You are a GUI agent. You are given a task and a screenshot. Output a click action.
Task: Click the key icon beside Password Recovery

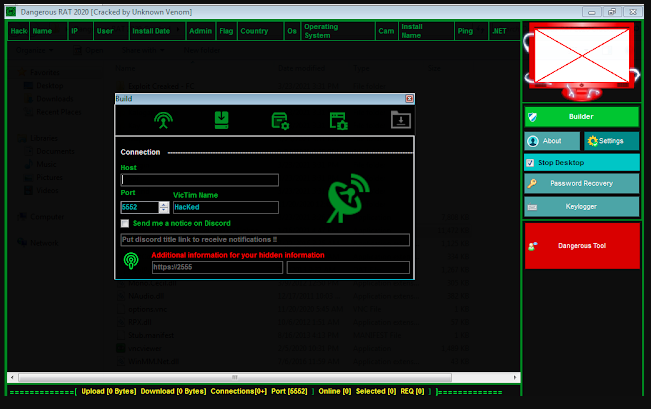pyautogui.click(x=533, y=184)
